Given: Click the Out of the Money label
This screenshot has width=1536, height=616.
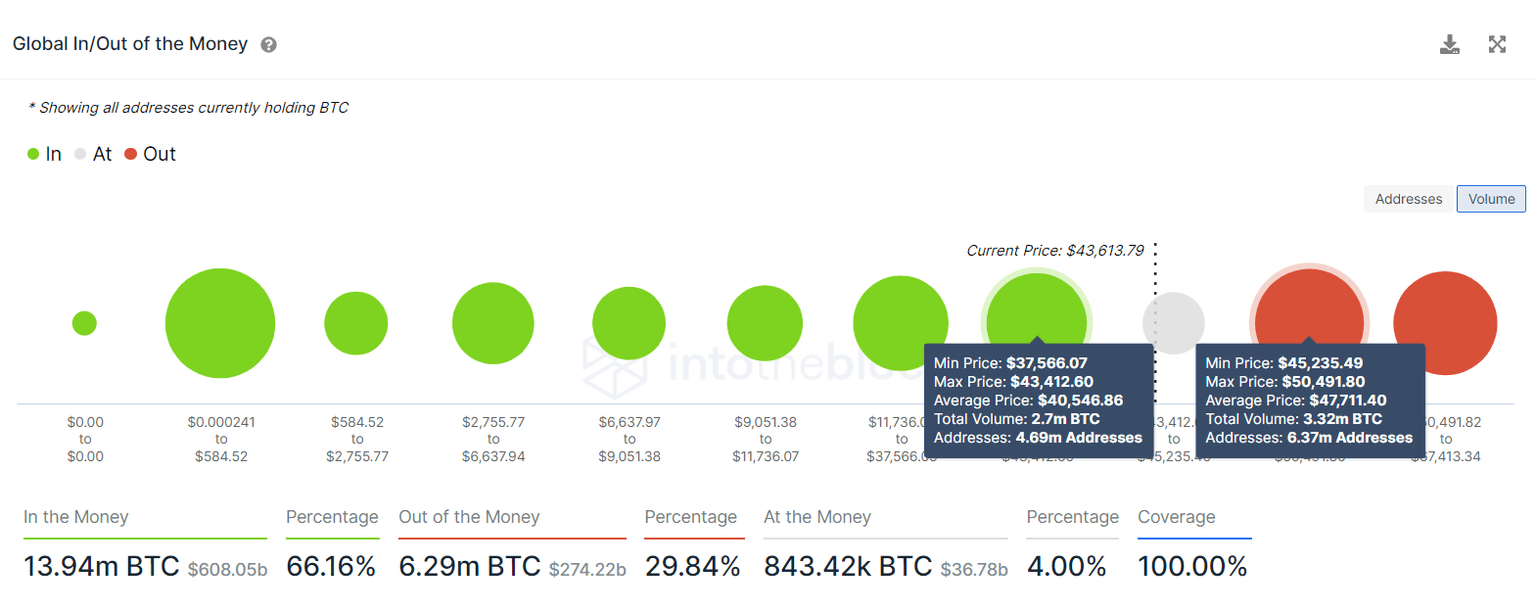Looking at the screenshot, I should pos(469,517).
